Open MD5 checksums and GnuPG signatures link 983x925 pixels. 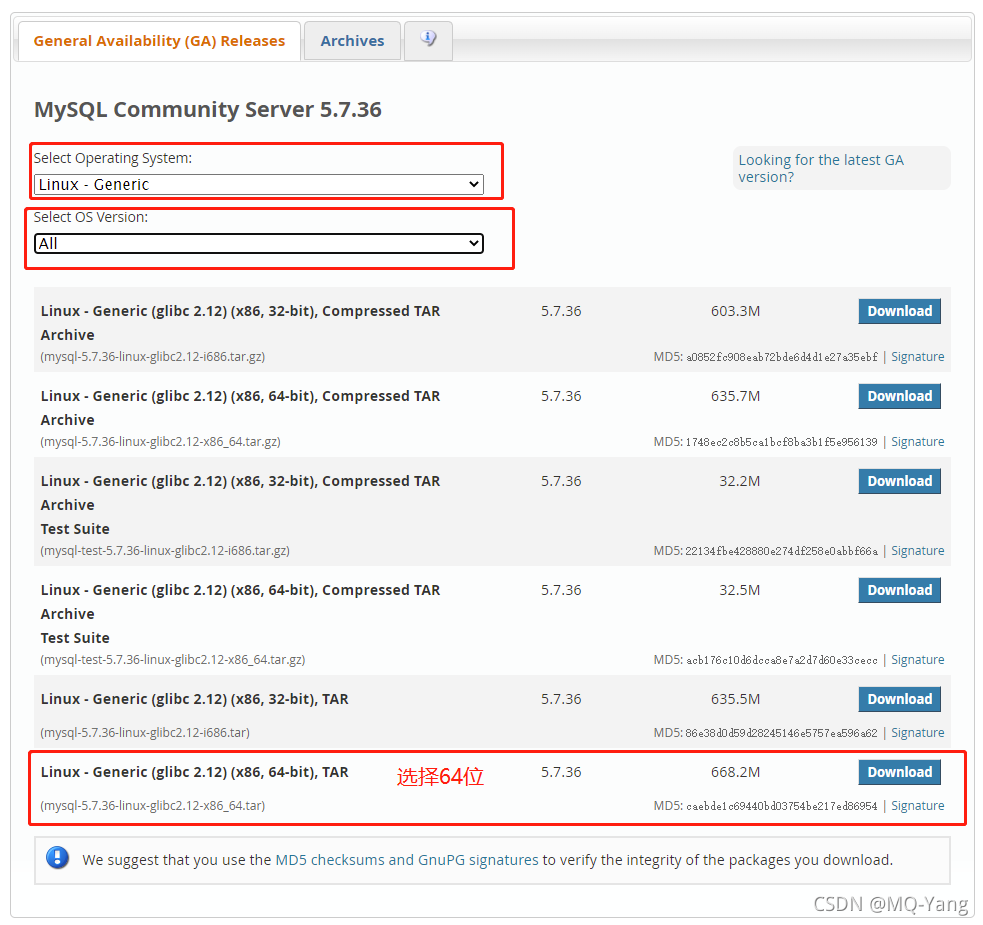tap(407, 860)
